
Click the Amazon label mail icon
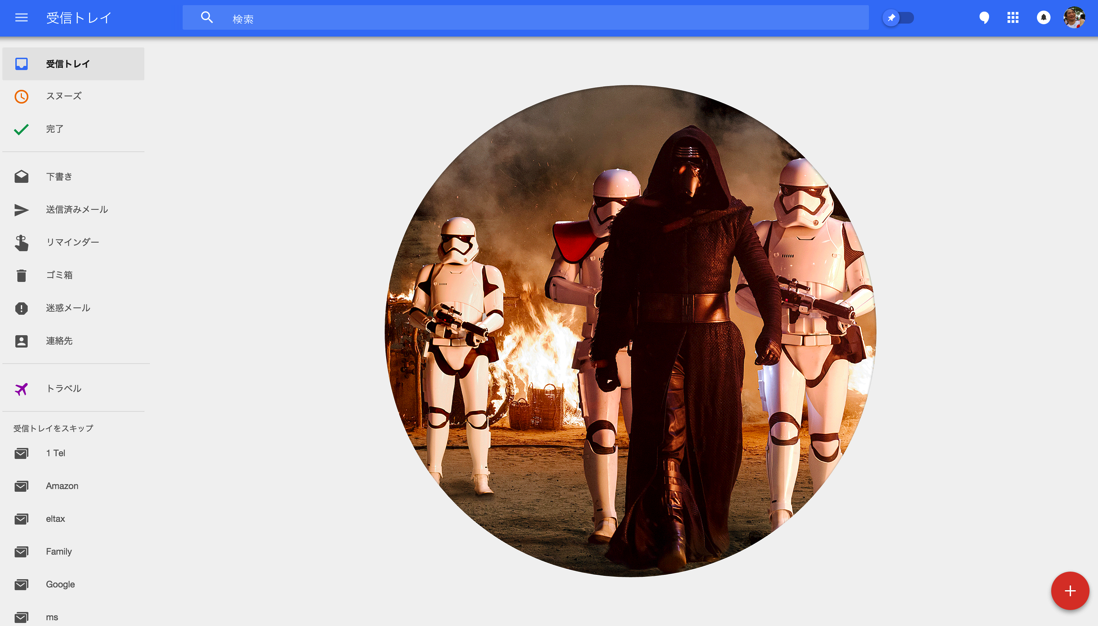(22, 486)
